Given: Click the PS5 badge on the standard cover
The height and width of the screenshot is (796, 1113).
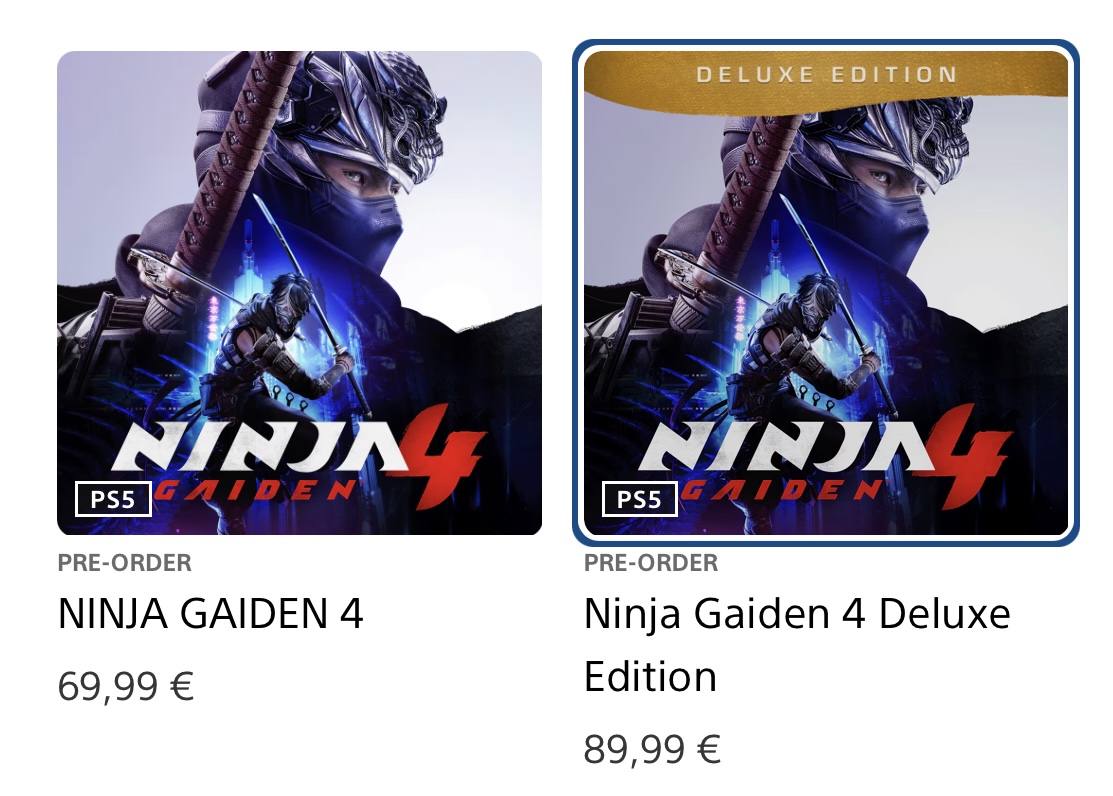Looking at the screenshot, I should (x=114, y=499).
